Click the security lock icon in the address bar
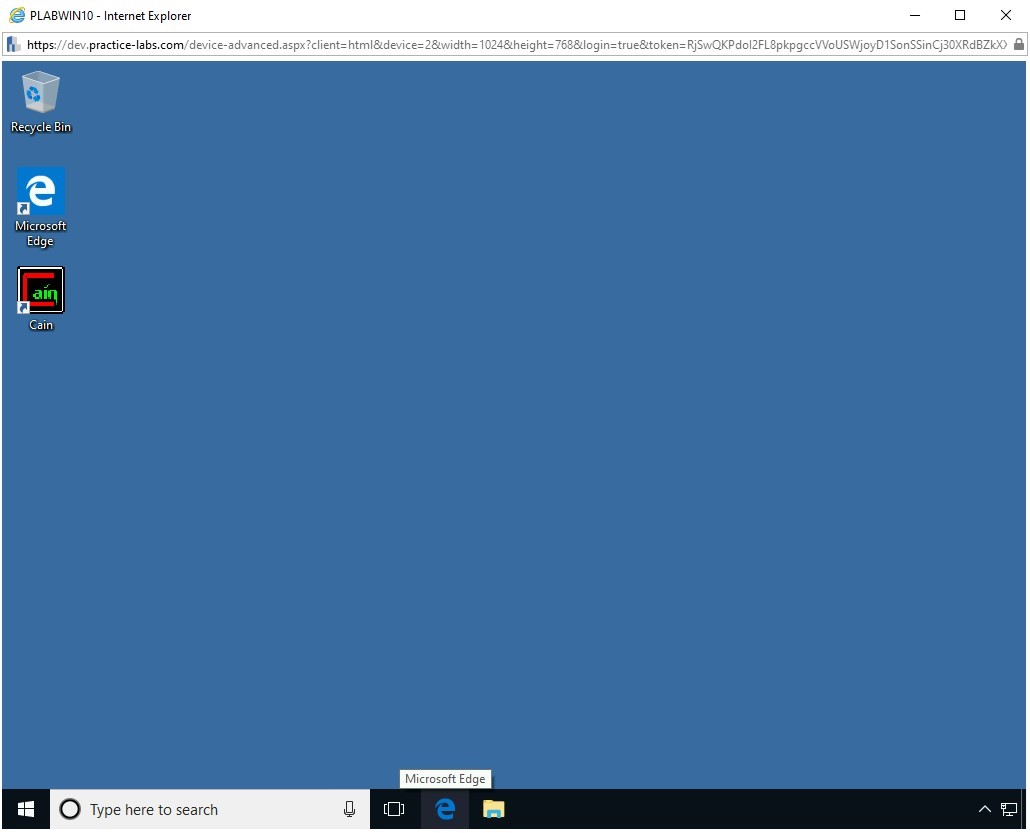 coord(1020,44)
